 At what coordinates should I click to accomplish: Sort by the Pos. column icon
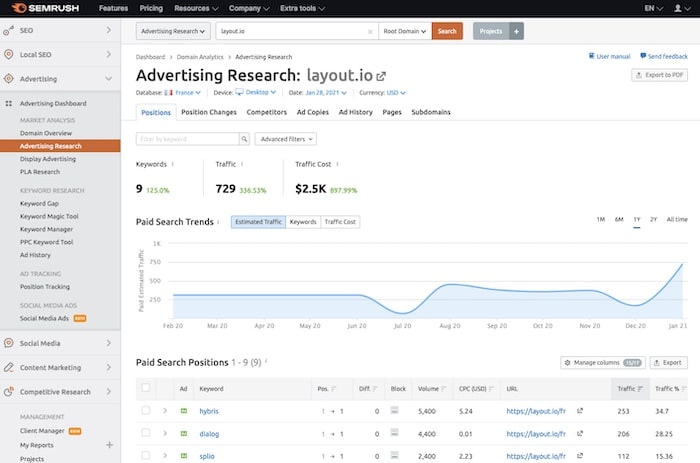(x=333, y=389)
